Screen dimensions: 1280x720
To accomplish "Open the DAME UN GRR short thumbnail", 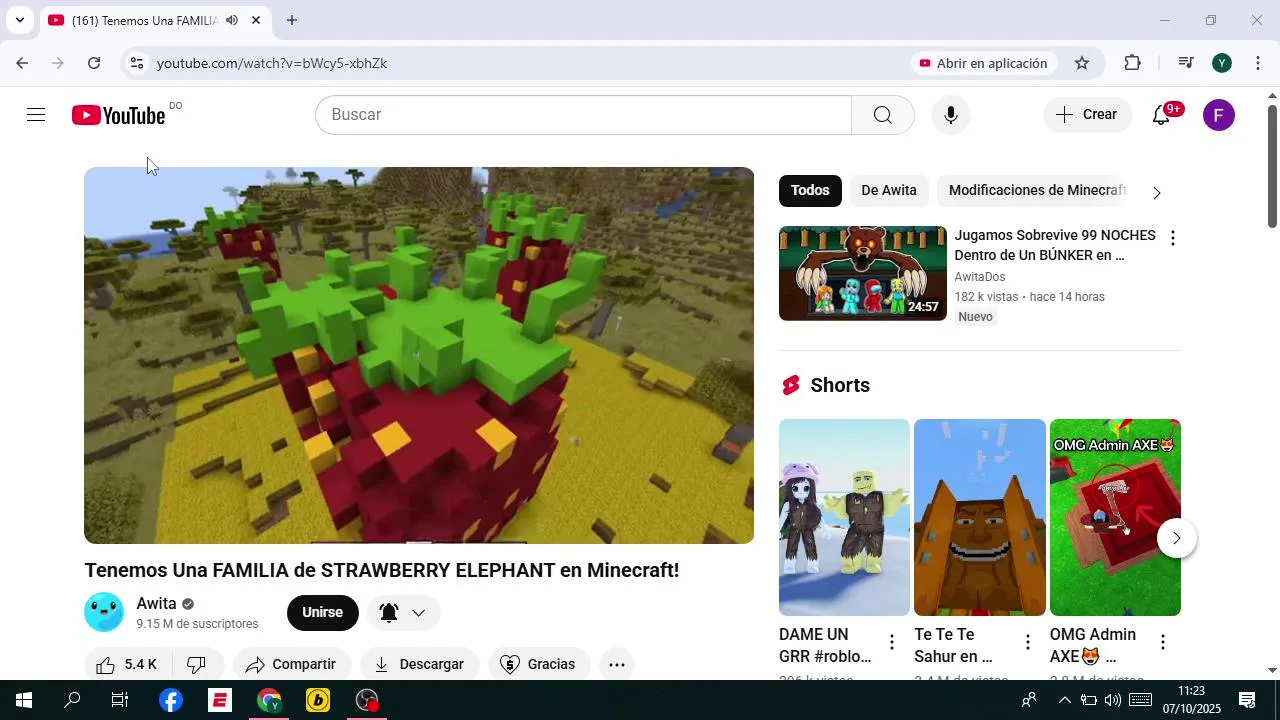I will [844, 517].
